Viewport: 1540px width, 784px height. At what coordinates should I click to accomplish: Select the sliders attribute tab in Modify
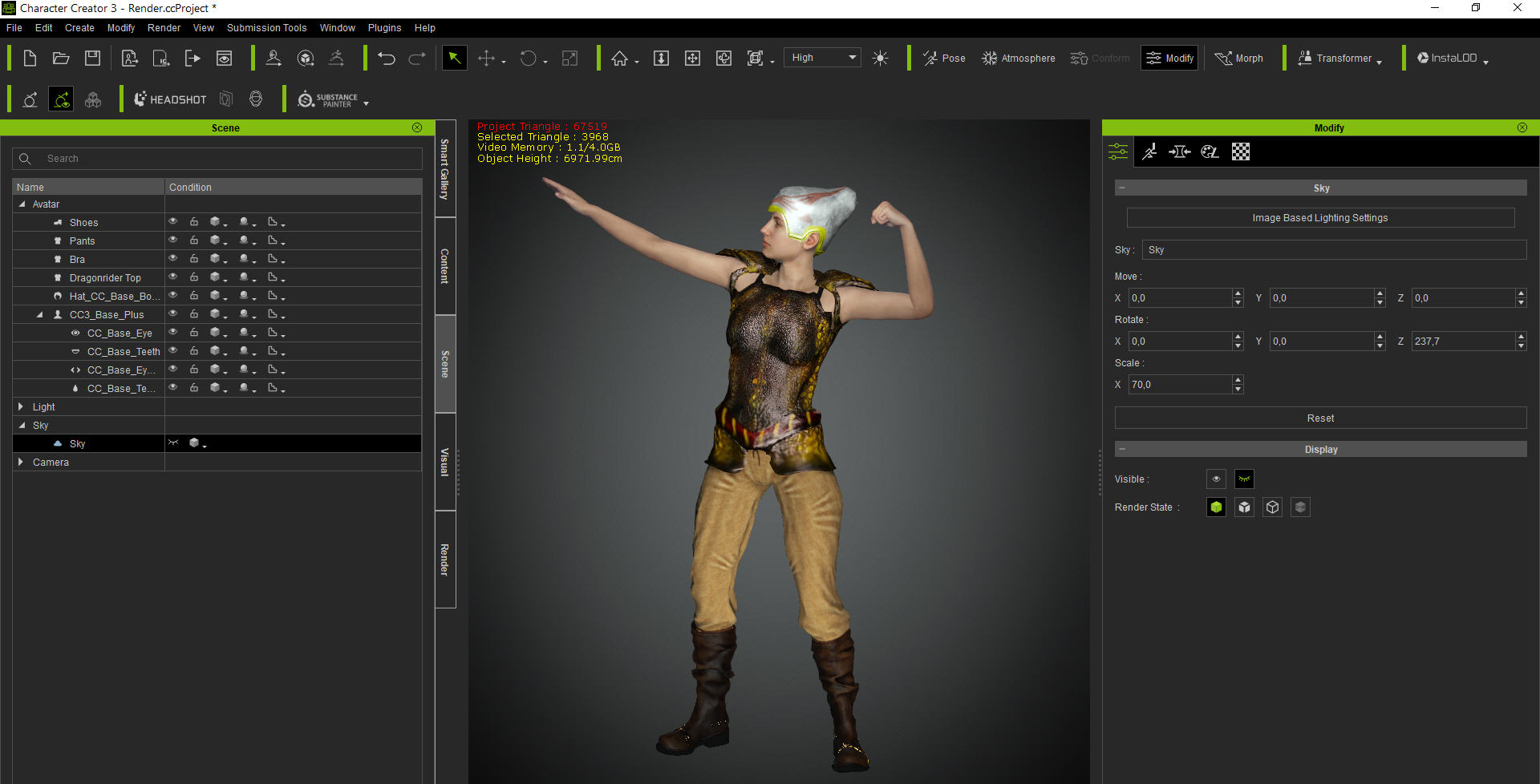click(1118, 152)
